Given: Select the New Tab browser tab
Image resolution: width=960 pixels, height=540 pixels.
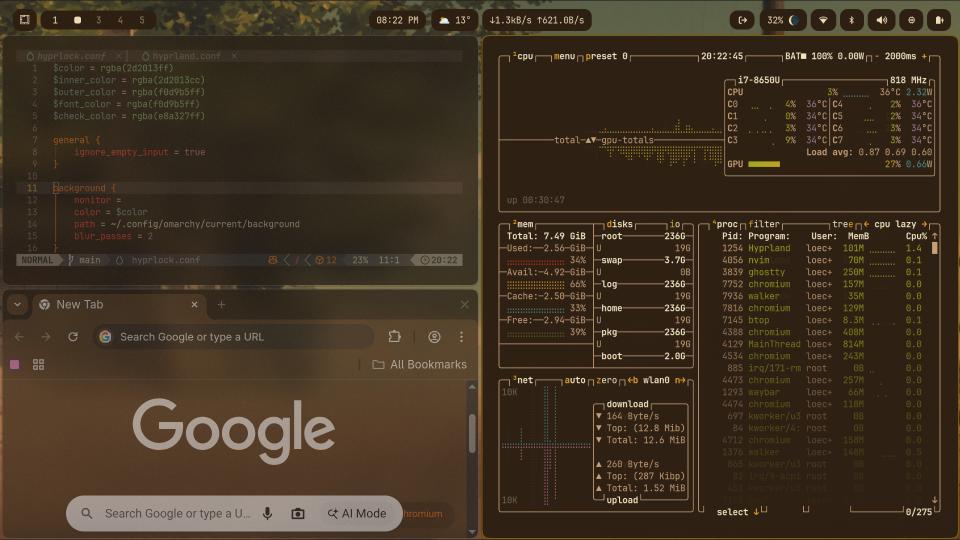Looking at the screenshot, I should pyautogui.click(x=110, y=305).
